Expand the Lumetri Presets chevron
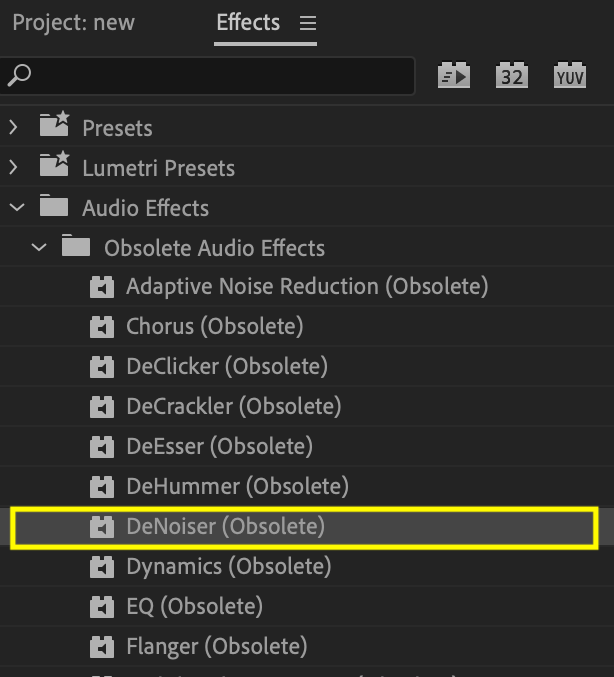 (x=14, y=168)
